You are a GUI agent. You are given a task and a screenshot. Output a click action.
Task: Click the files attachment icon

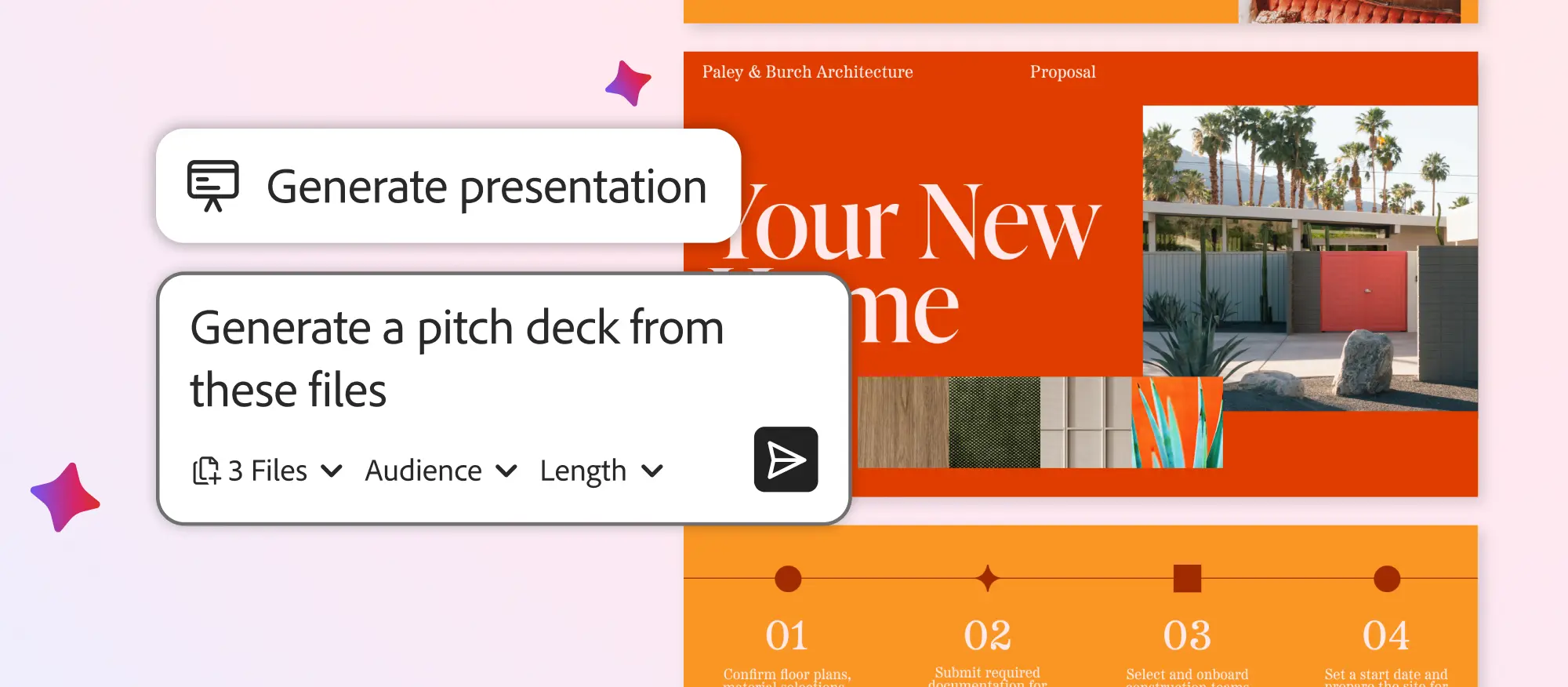[x=206, y=471]
